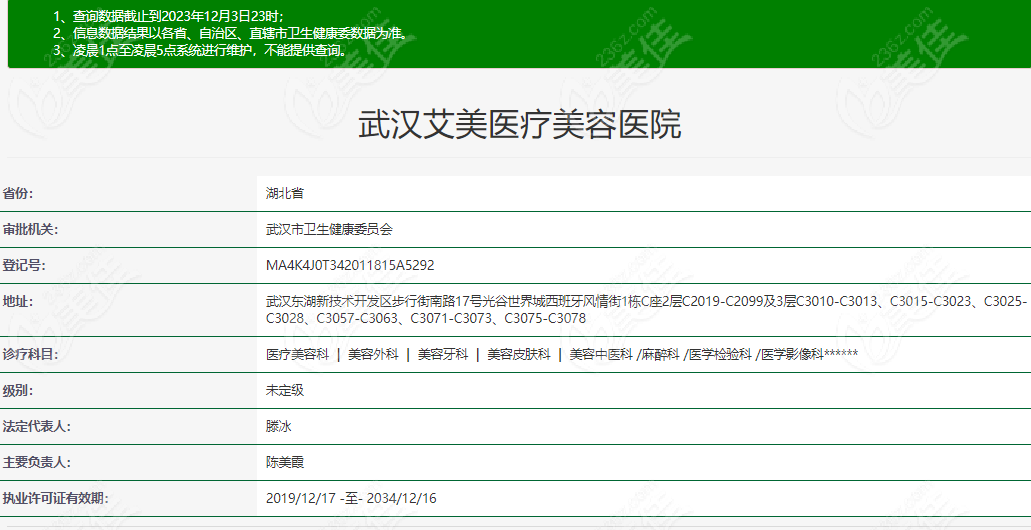Click the 美容外科 department entry
The height and width of the screenshot is (530, 1031).
373,354
